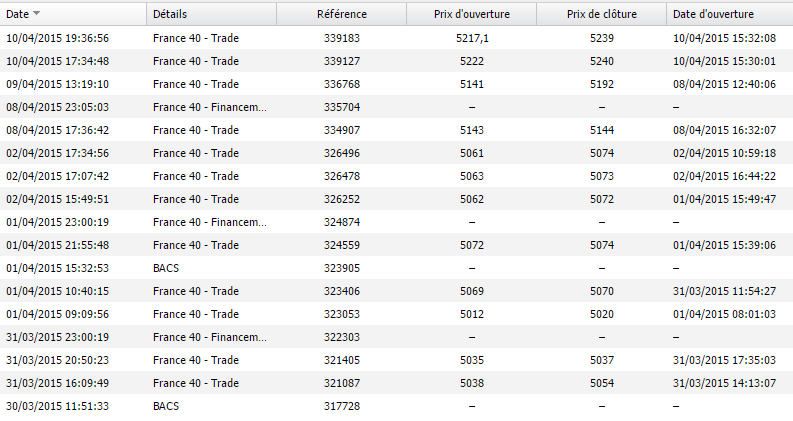Click the Prix d'ouverture column header
This screenshot has width=793, height=421.
(x=470, y=14)
